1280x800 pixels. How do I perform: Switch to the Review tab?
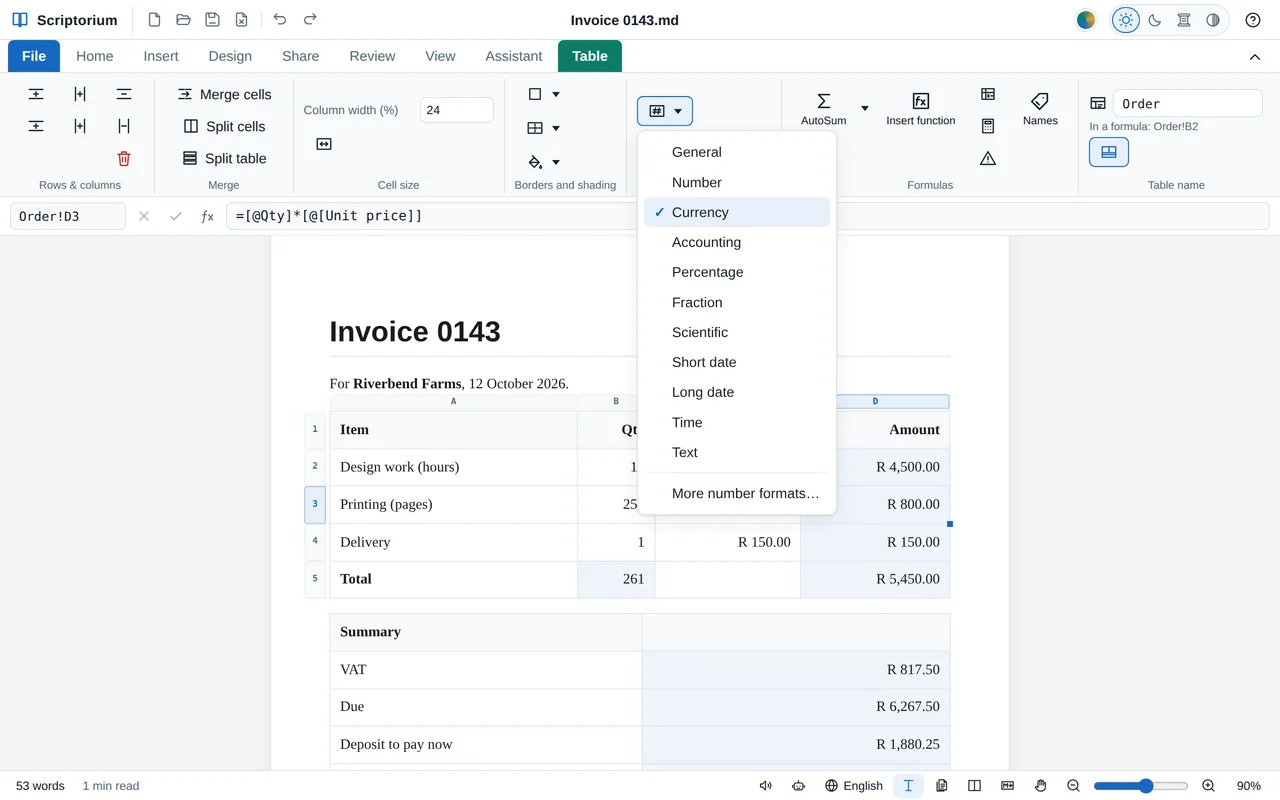point(372,56)
